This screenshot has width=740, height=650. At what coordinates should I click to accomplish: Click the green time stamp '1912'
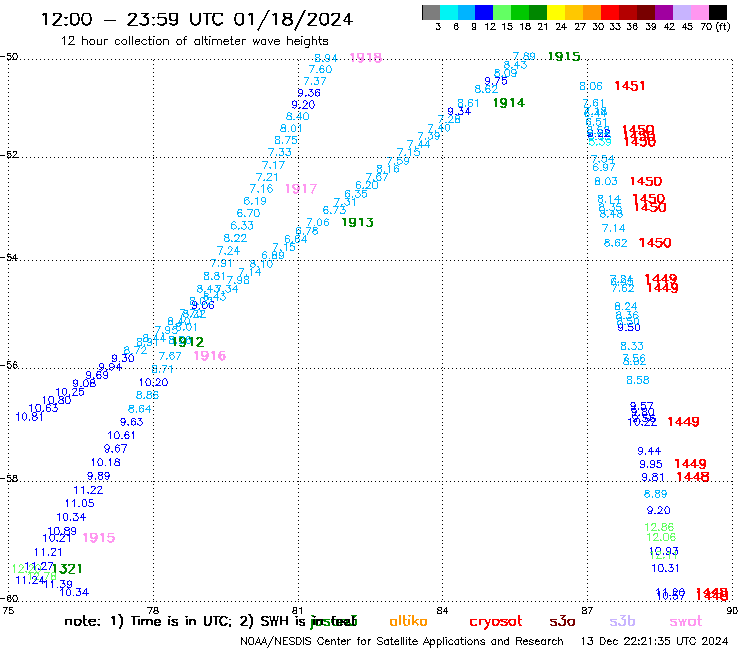pyautogui.click(x=188, y=342)
